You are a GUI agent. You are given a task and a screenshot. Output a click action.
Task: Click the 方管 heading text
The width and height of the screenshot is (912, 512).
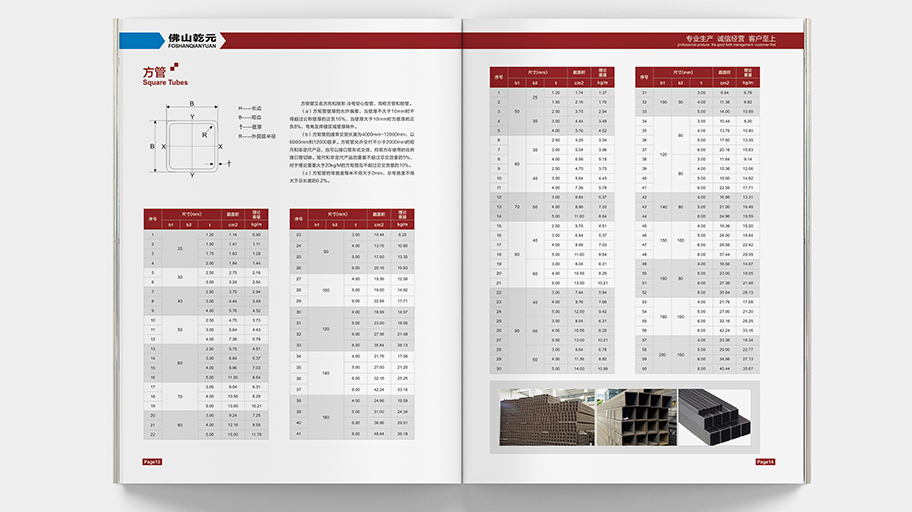click(x=154, y=72)
